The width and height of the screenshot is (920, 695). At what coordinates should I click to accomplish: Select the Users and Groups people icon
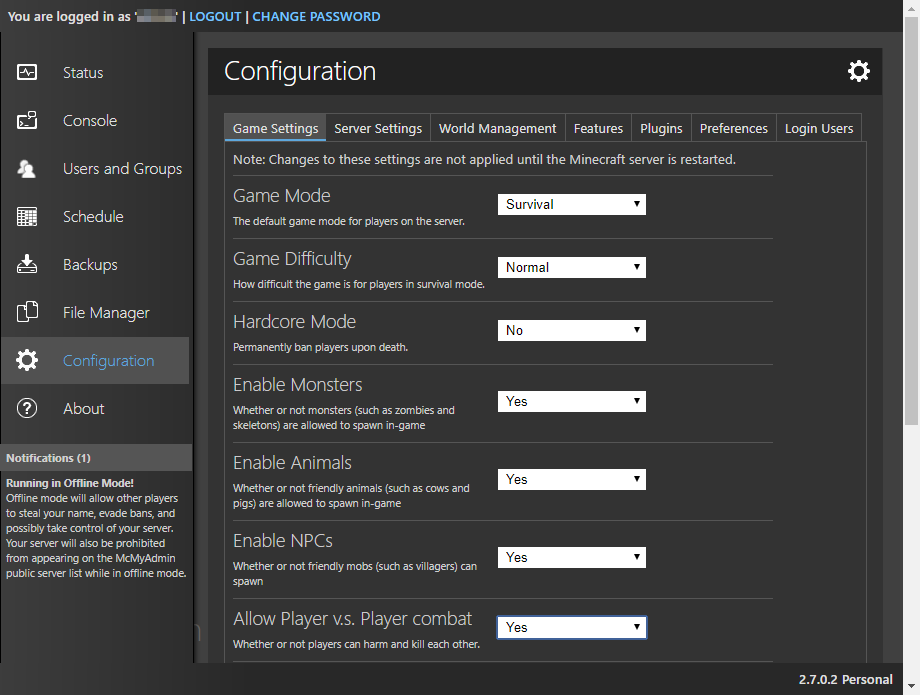point(27,168)
